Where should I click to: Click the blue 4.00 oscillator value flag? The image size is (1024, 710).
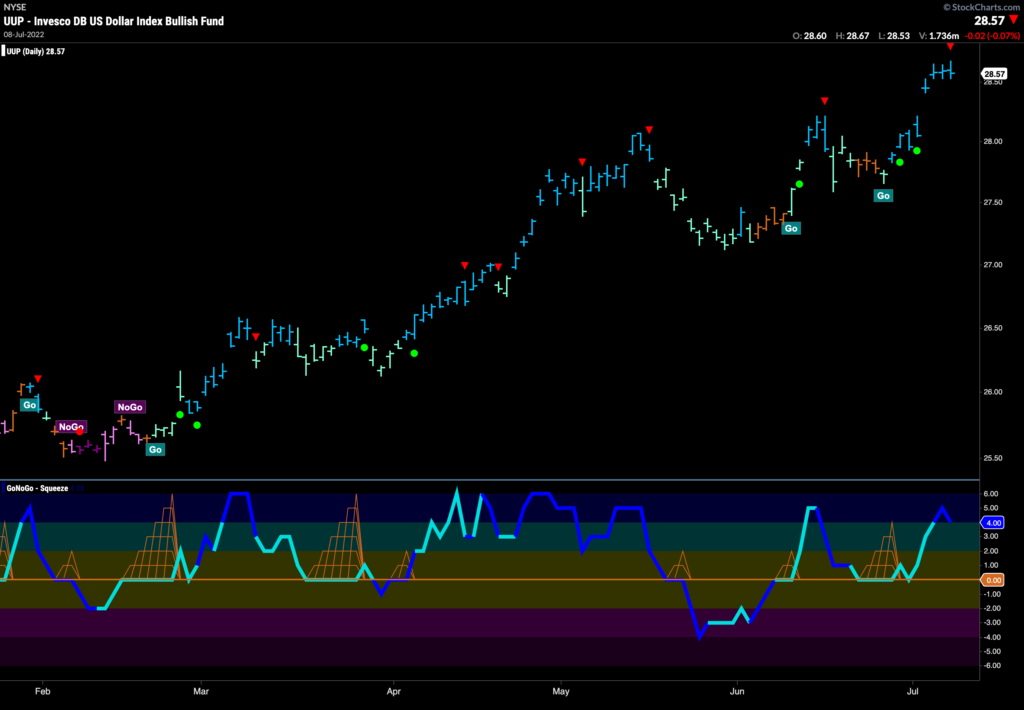993,523
